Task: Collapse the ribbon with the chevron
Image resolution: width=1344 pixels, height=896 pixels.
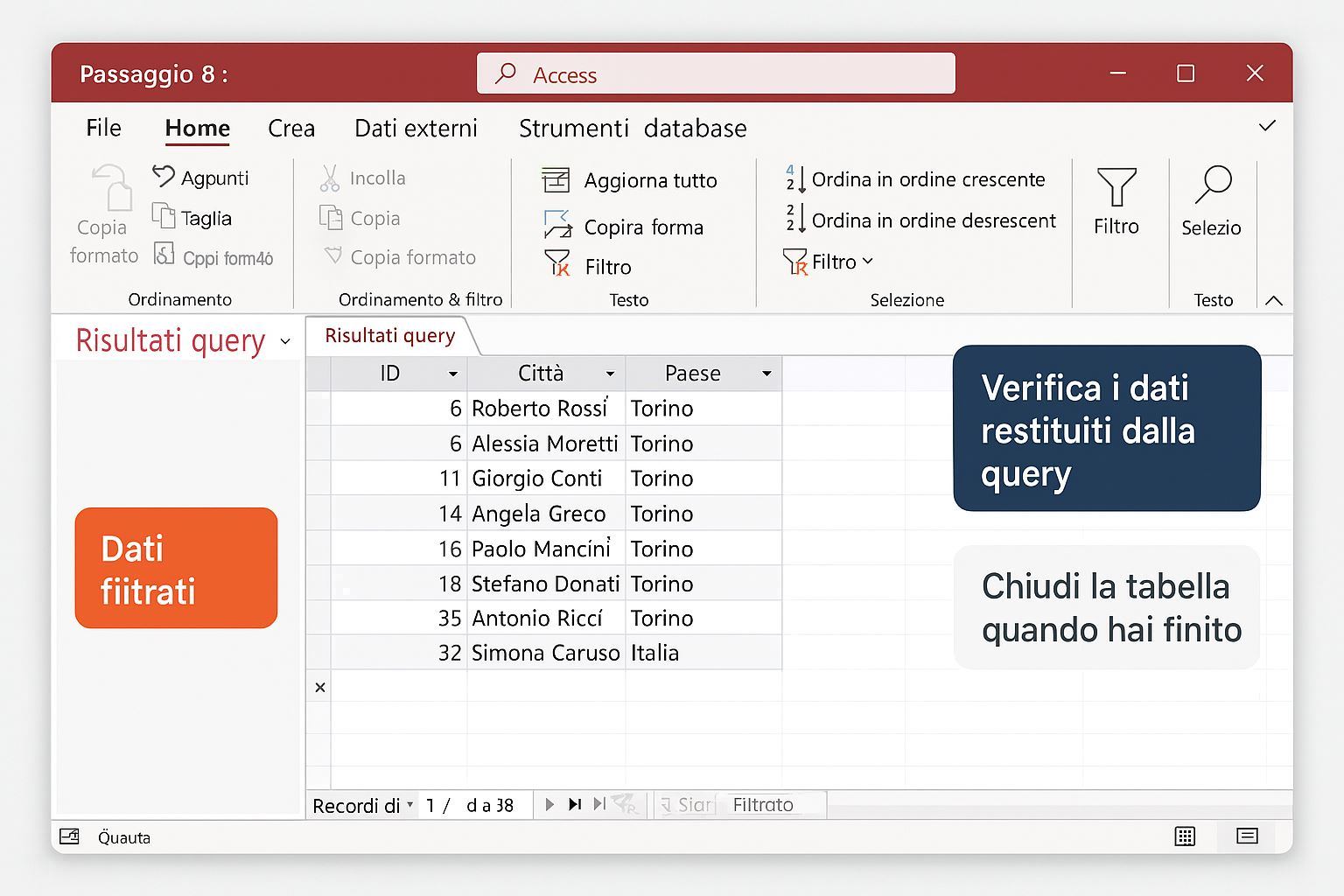Action: click(1274, 300)
